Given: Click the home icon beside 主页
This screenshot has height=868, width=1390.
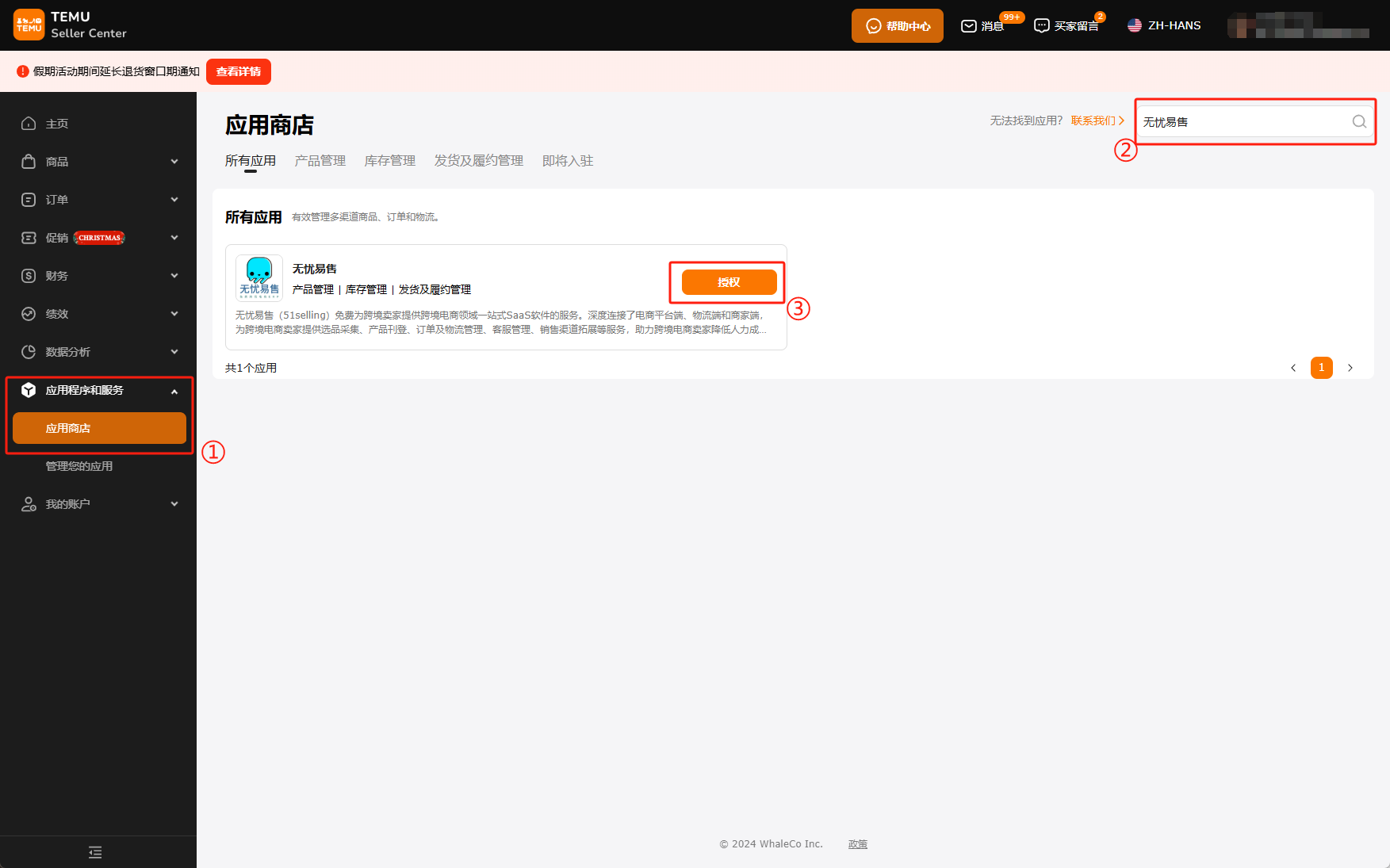Looking at the screenshot, I should [29, 124].
